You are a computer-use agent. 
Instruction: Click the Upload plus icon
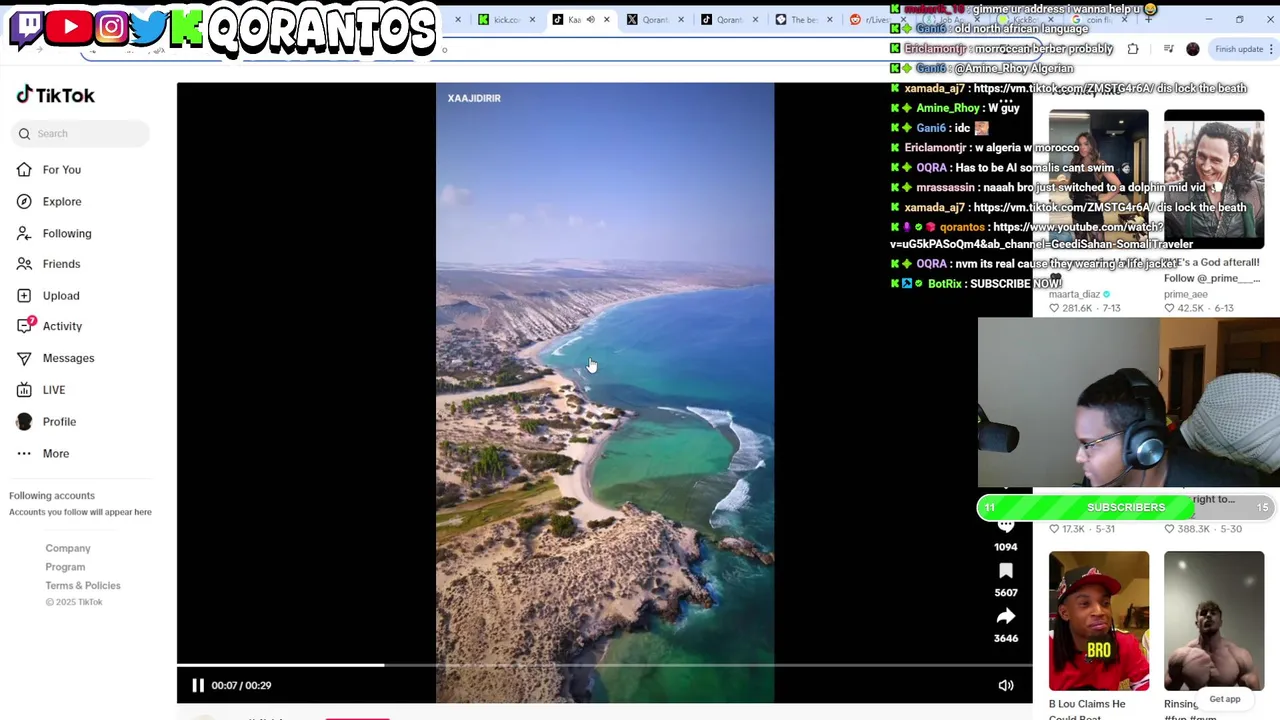tap(24, 296)
